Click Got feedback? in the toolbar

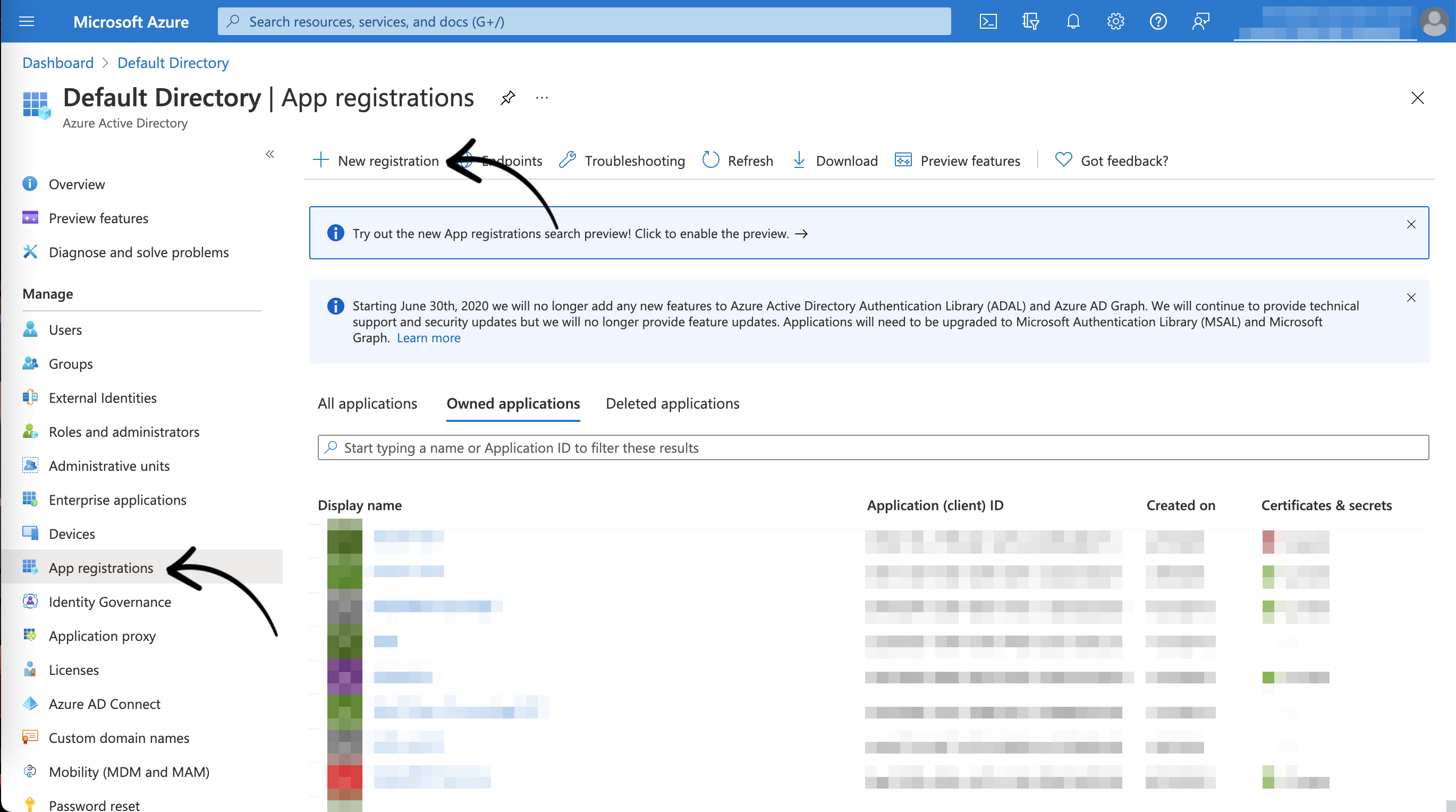click(1112, 160)
